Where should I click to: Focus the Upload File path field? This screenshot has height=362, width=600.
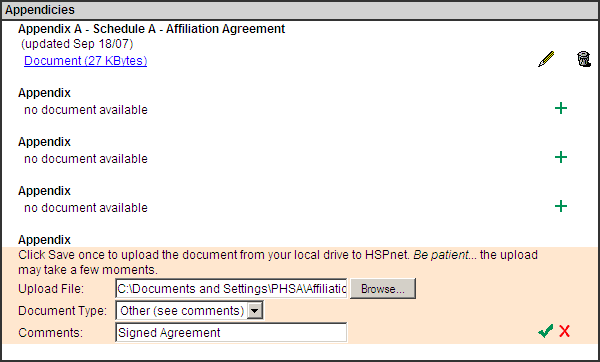pos(231,289)
